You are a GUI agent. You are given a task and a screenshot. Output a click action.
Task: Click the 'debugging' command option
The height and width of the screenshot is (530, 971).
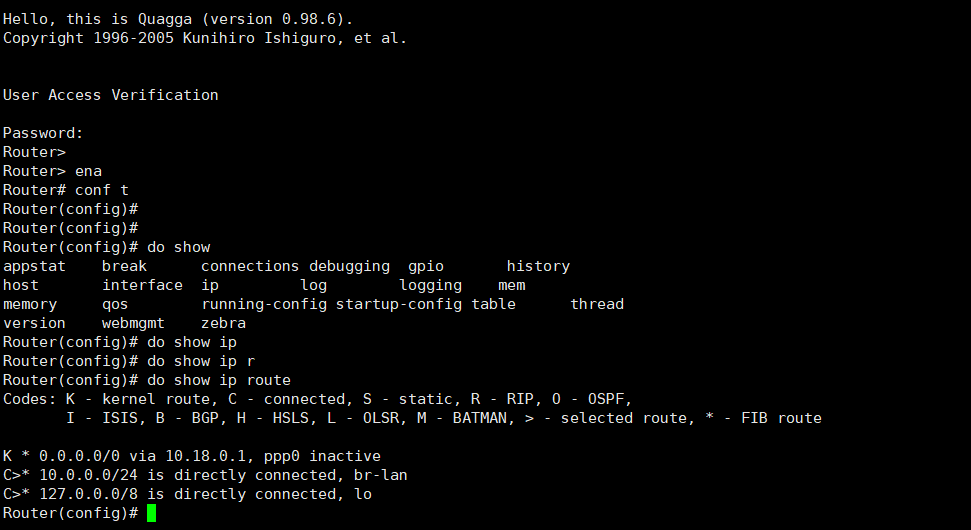point(349,266)
